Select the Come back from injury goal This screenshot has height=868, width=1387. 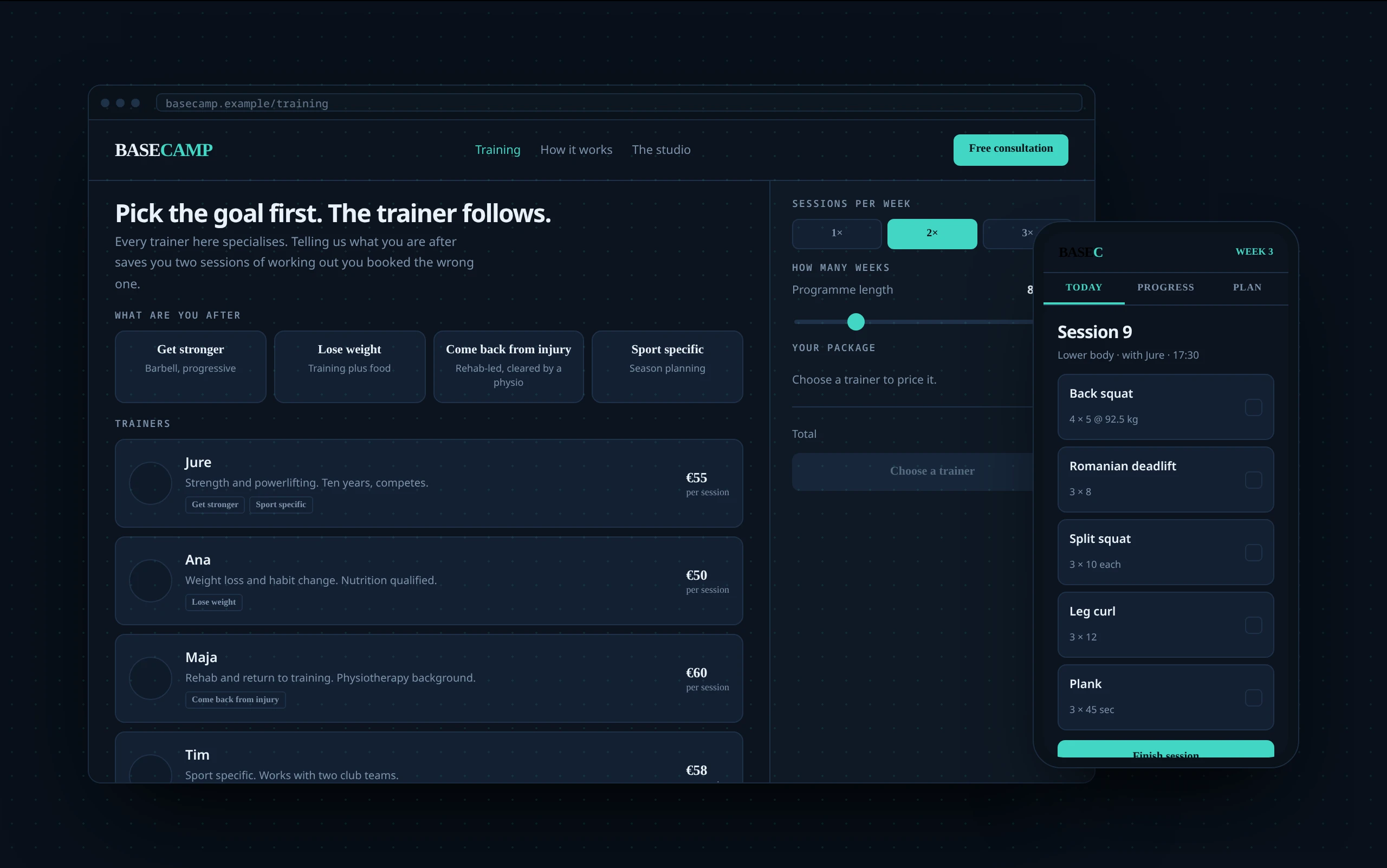[509, 366]
